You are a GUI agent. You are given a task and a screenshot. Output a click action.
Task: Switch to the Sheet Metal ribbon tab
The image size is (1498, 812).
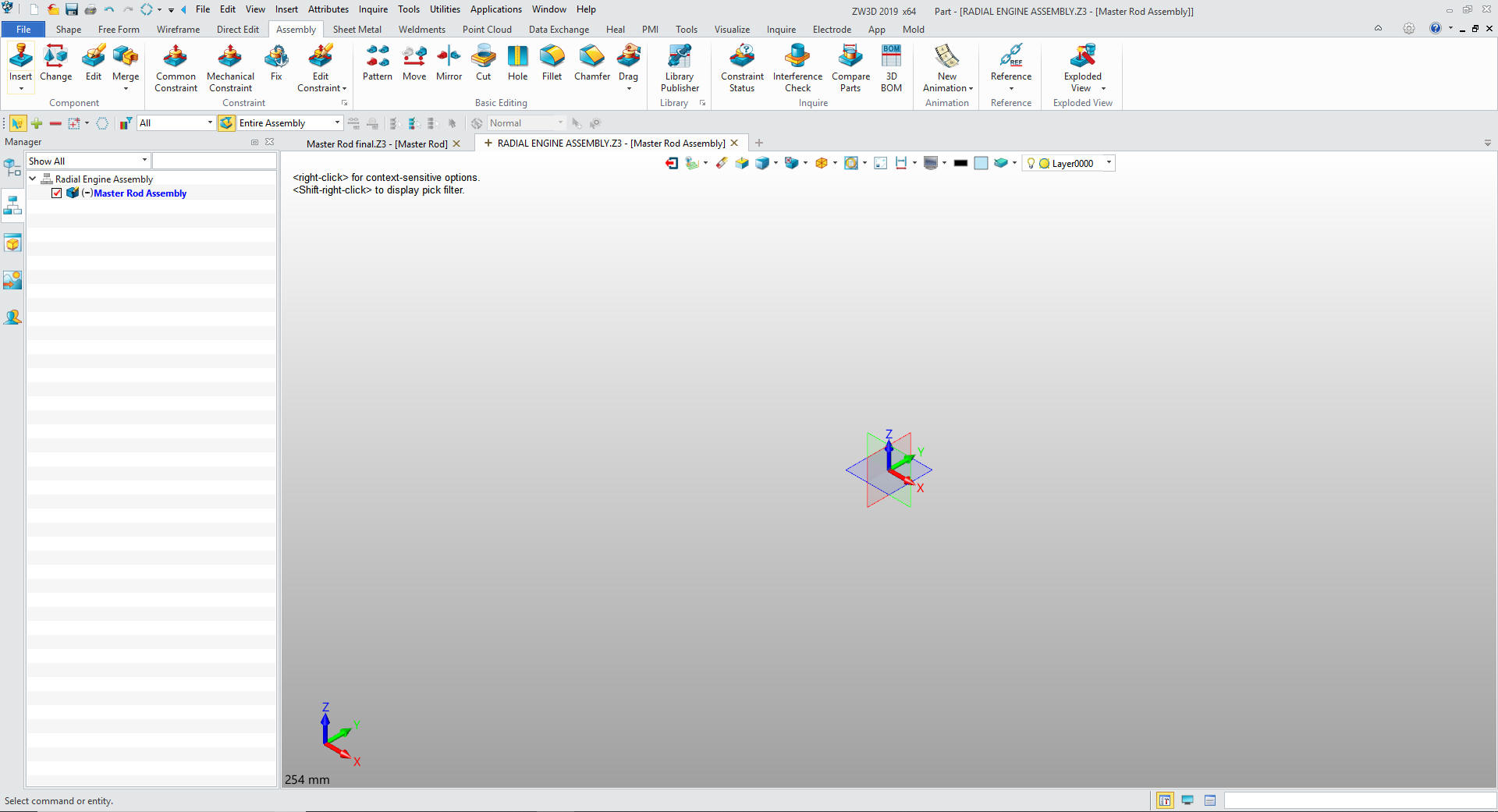pyautogui.click(x=357, y=30)
